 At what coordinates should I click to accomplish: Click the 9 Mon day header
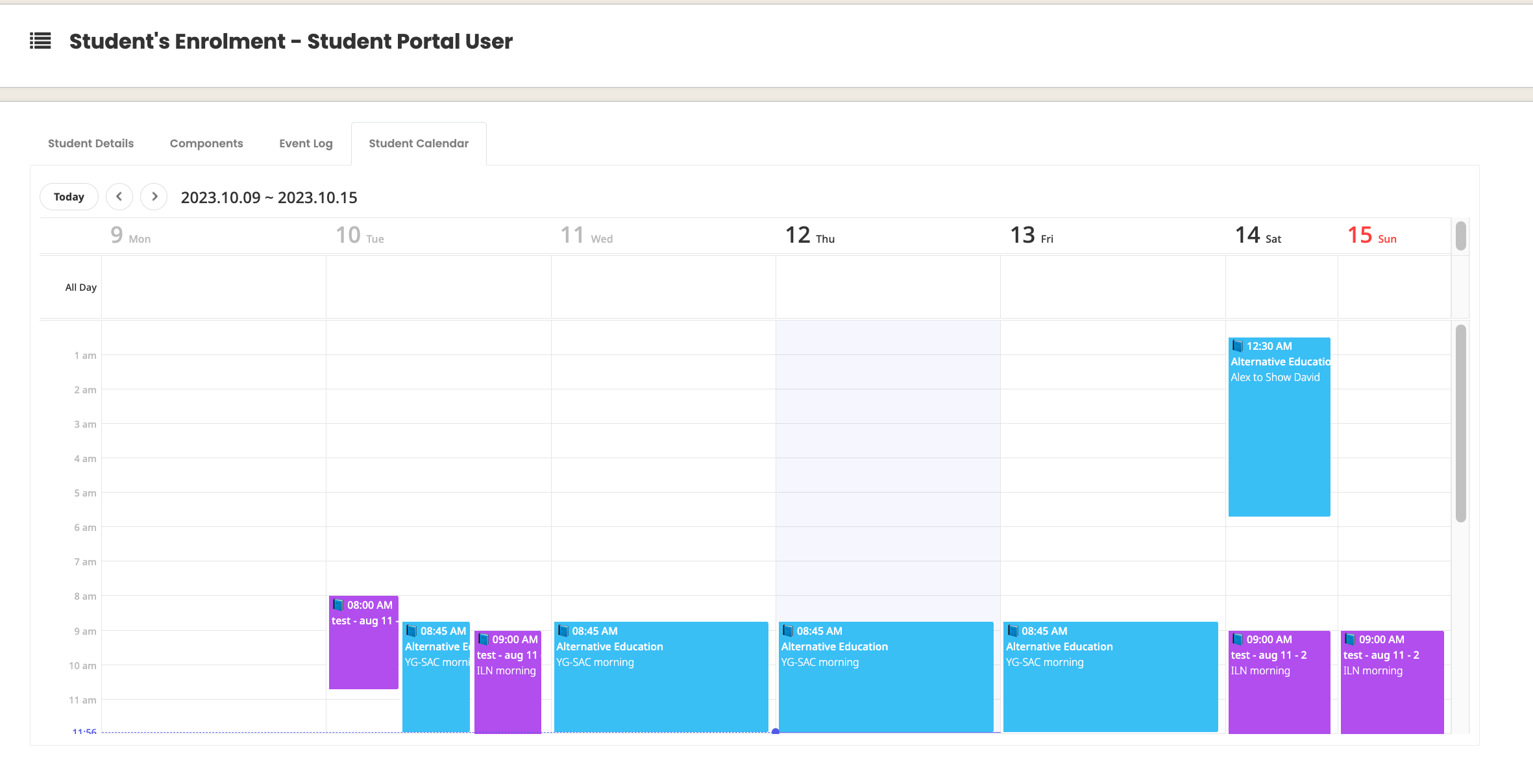tap(130, 235)
